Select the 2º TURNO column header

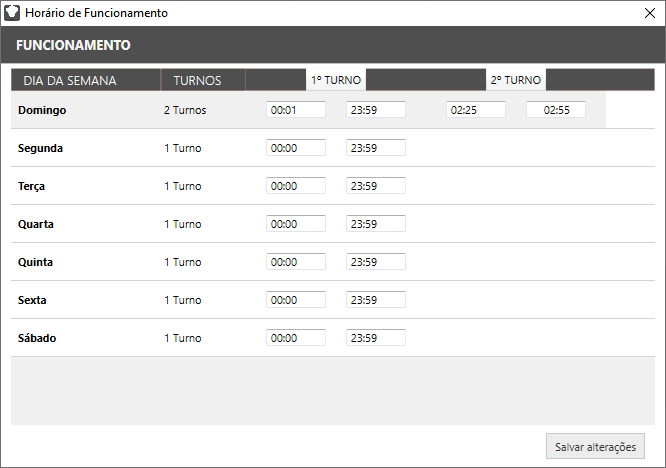coord(516,80)
